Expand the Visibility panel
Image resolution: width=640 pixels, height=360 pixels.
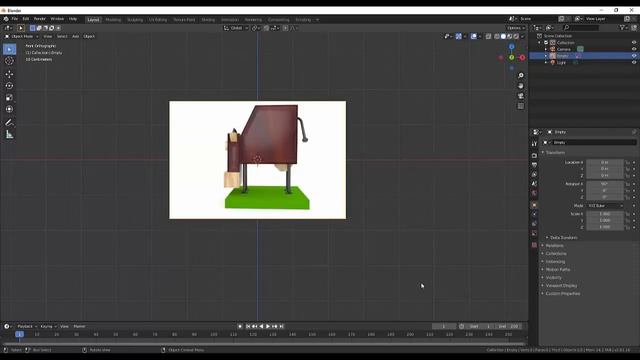[x=553, y=278]
